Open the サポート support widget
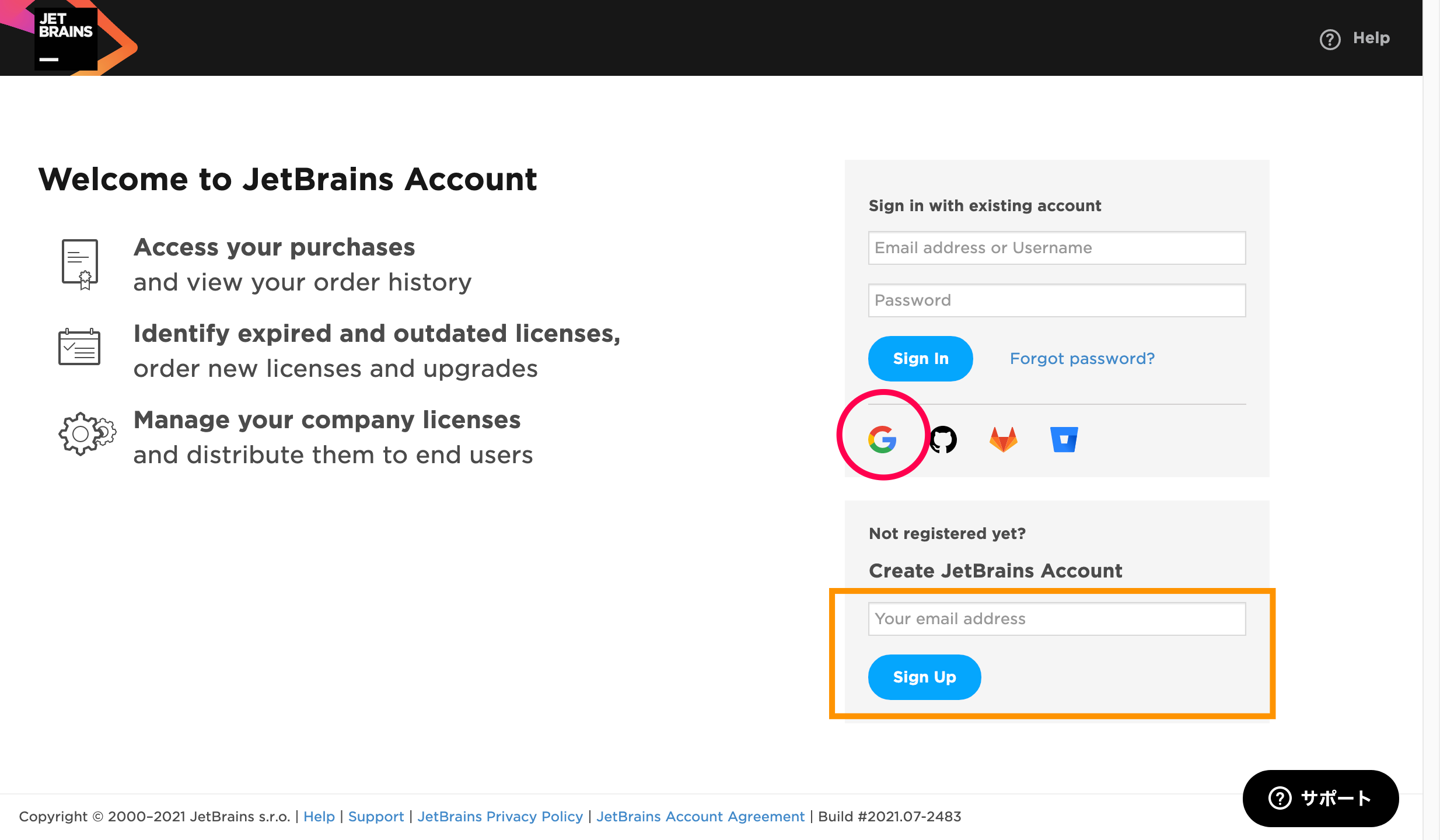 pyautogui.click(x=1320, y=798)
